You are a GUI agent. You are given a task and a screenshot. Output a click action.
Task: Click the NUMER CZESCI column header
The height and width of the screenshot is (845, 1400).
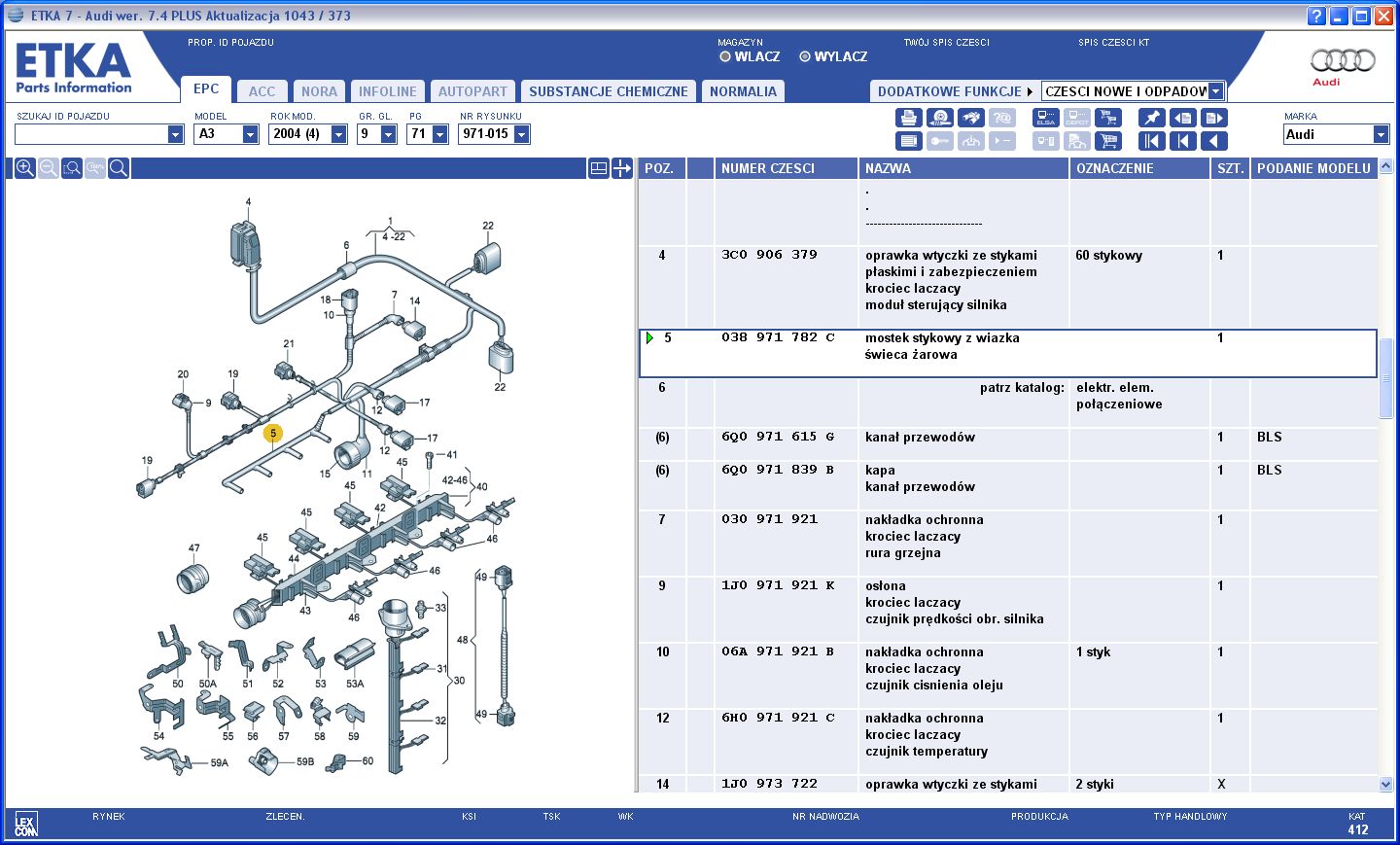786,168
